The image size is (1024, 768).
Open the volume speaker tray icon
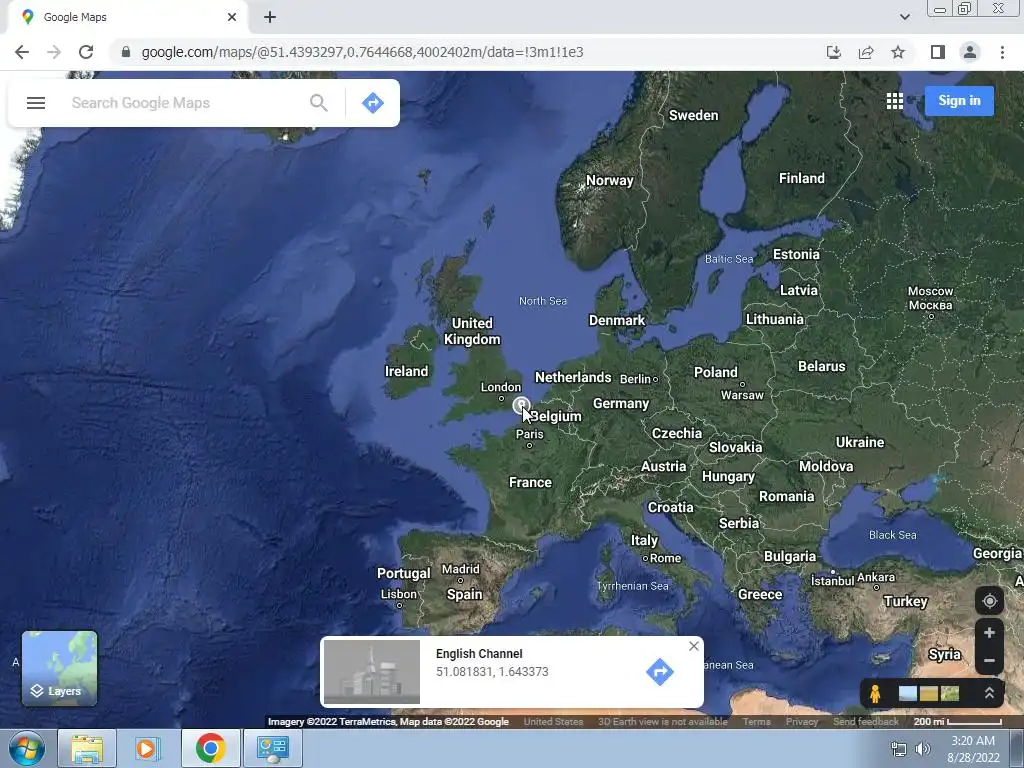coord(923,749)
